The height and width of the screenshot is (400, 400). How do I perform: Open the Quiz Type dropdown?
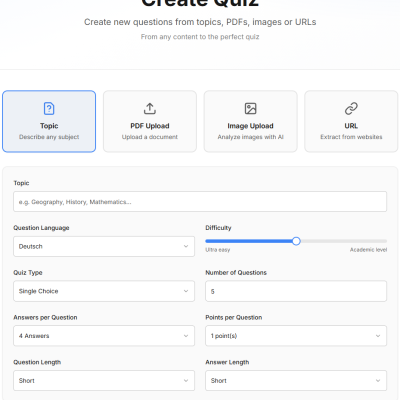click(x=104, y=291)
